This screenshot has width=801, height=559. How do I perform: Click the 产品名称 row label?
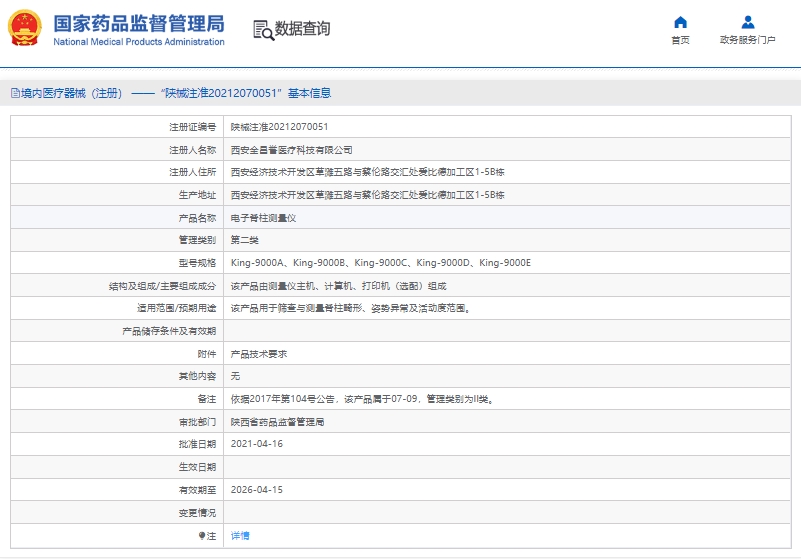click(x=197, y=218)
